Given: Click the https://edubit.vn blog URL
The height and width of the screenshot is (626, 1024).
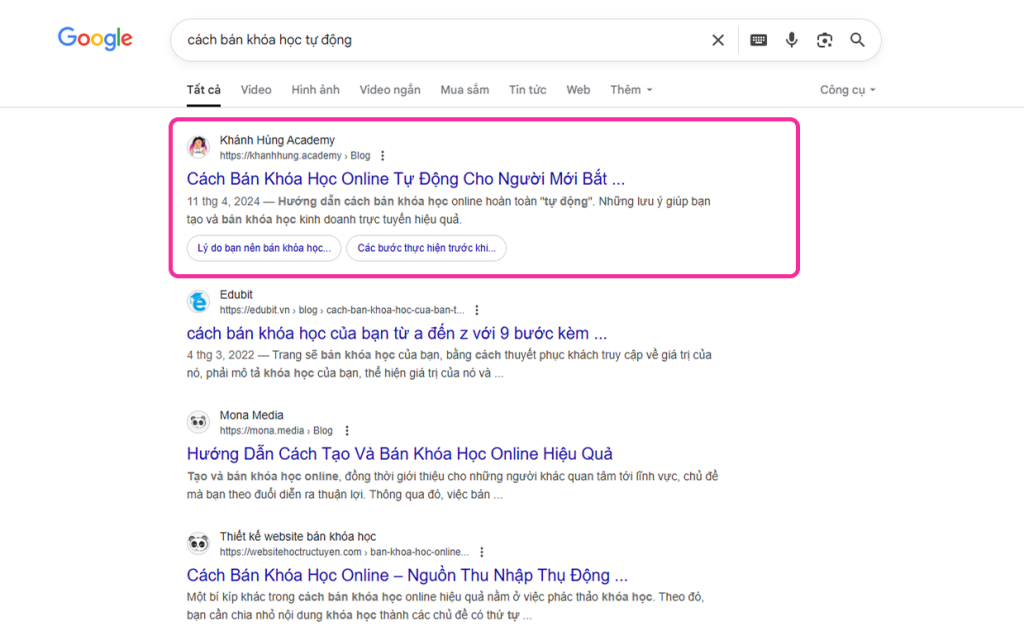Looking at the screenshot, I should [342, 310].
